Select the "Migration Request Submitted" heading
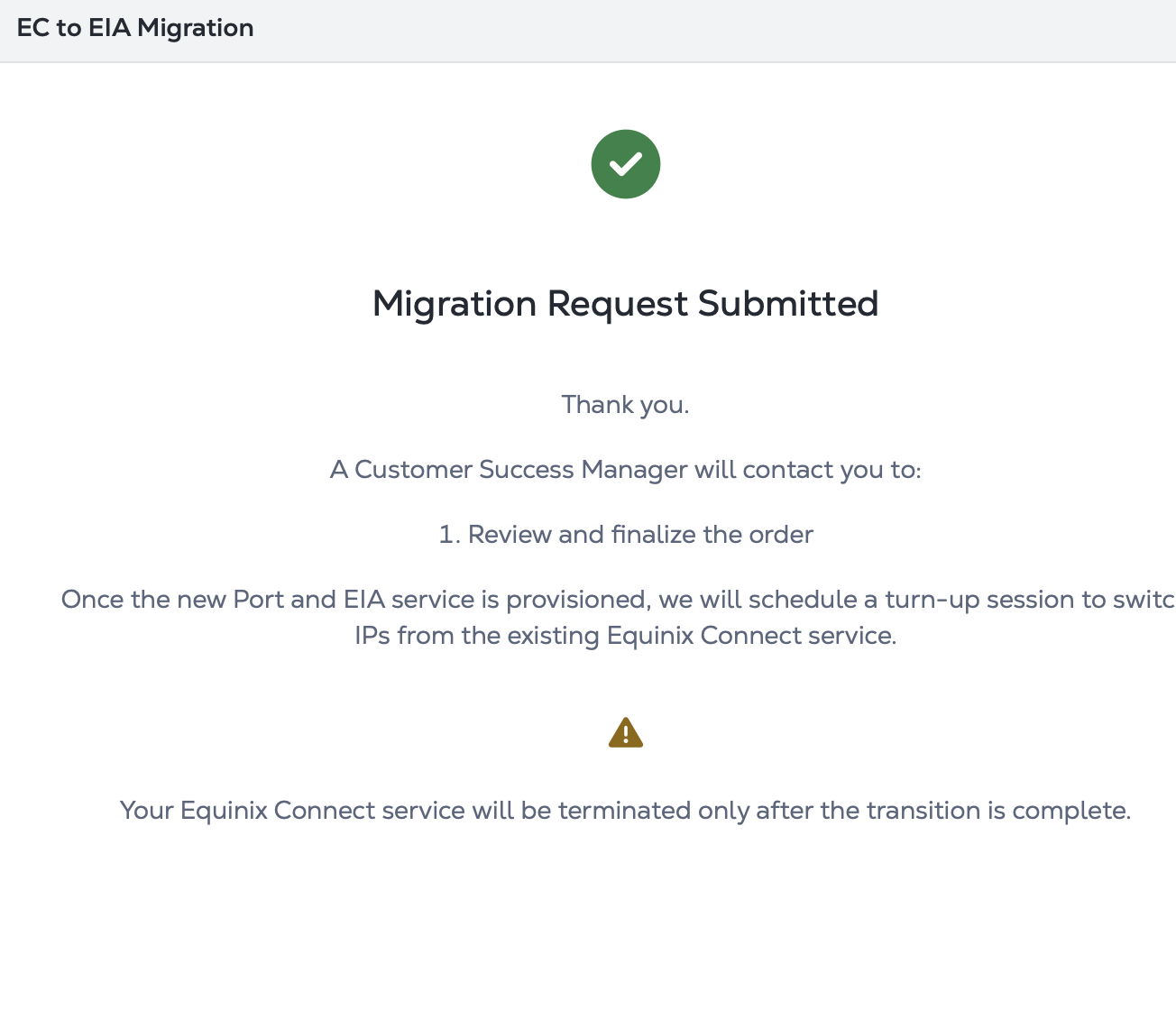Screen dimensions: 1176x1019 (x=626, y=304)
